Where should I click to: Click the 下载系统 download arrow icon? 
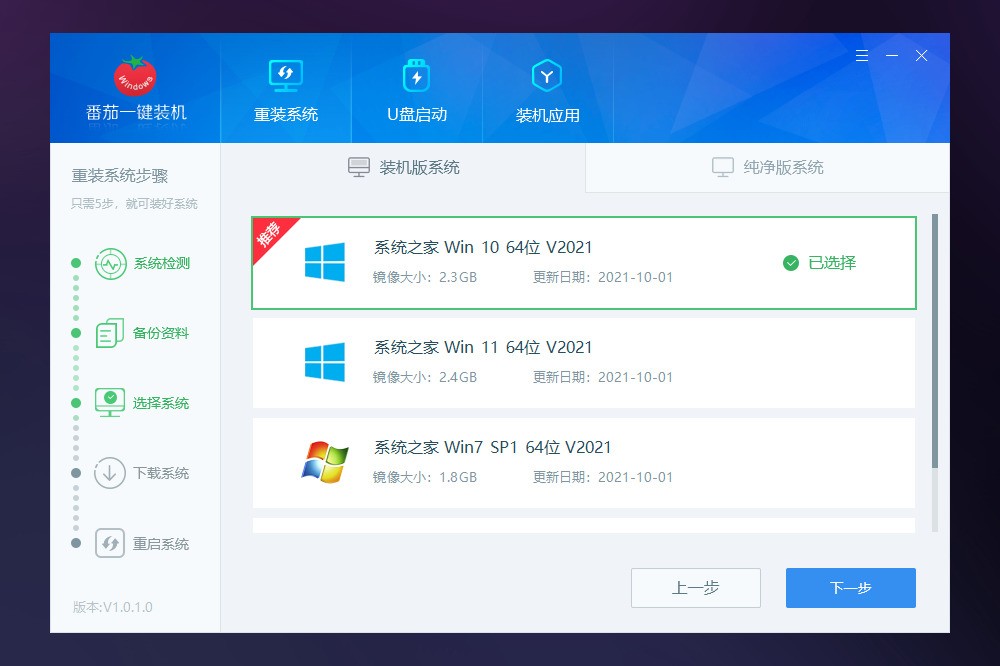coord(110,473)
